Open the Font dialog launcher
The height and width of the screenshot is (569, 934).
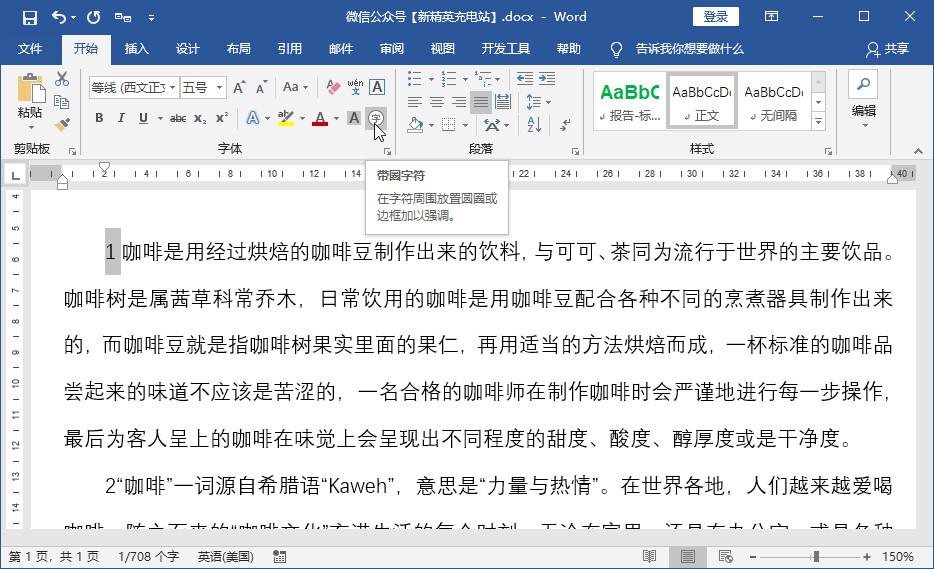387,151
